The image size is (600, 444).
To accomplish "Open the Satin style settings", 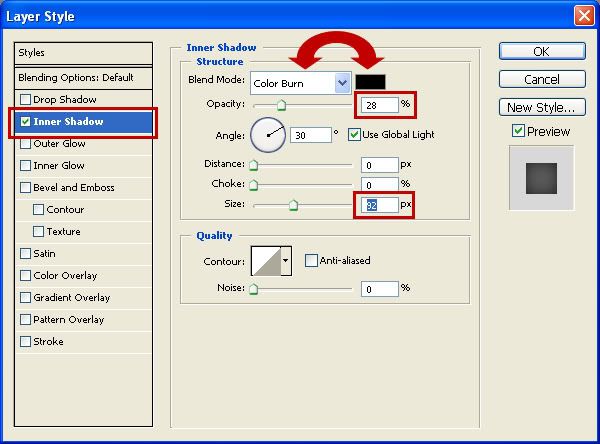I will [x=44, y=253].
